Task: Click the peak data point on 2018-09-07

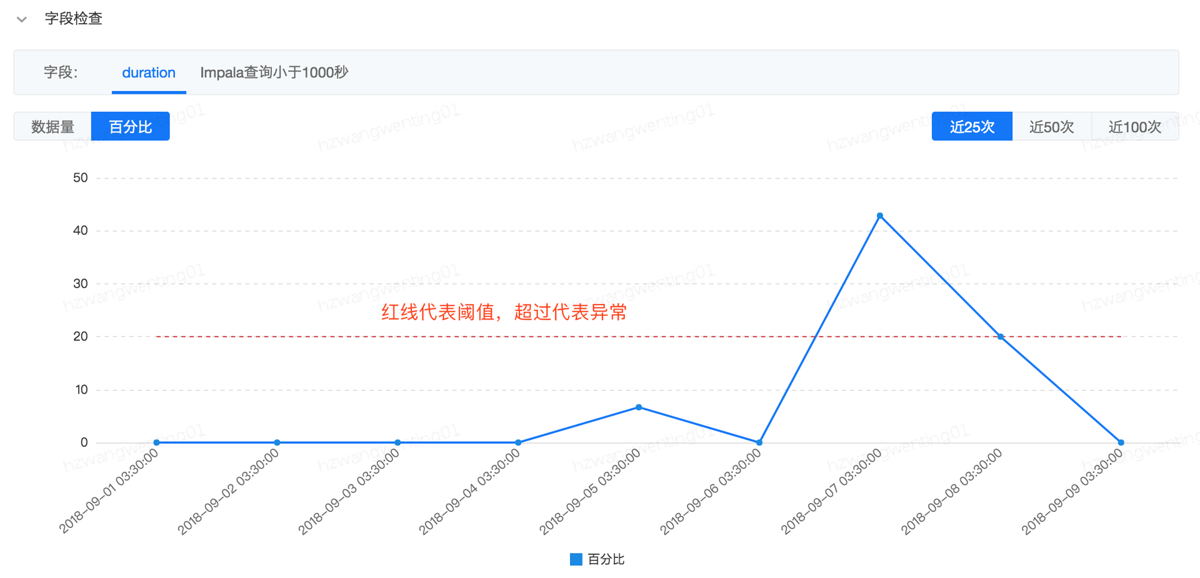Action: (880, 215)
